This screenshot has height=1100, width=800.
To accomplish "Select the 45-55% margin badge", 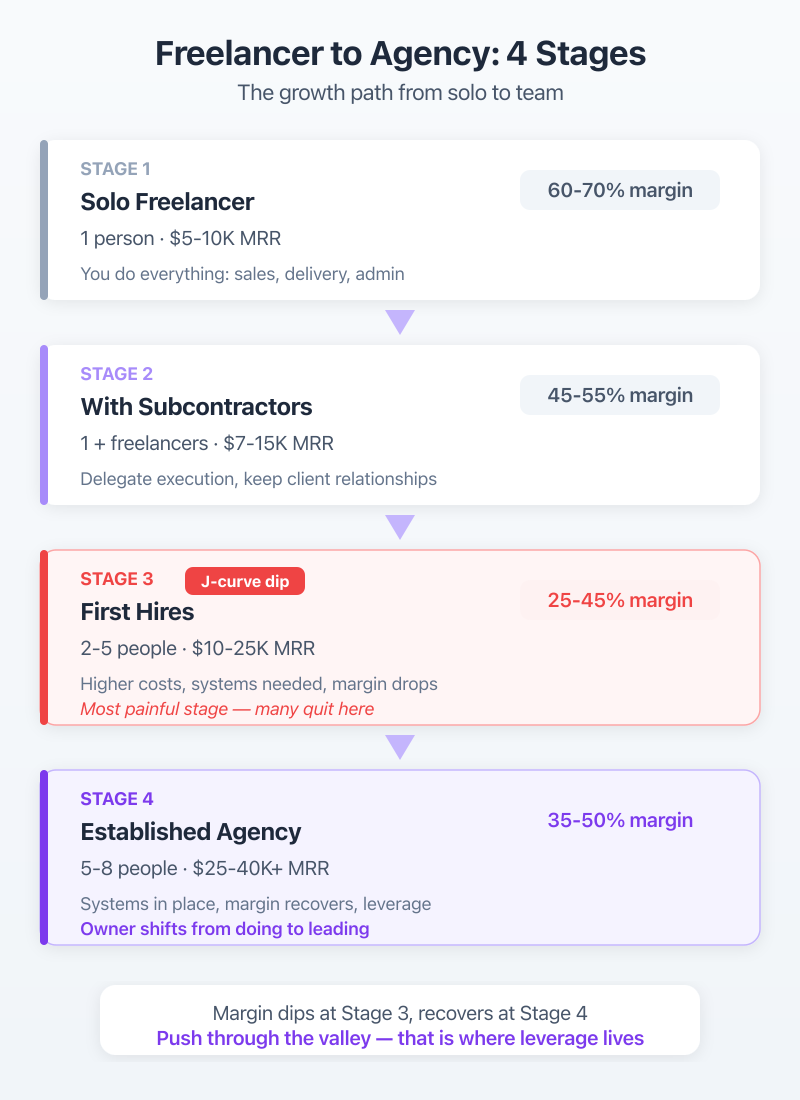I will click(620, 395).
